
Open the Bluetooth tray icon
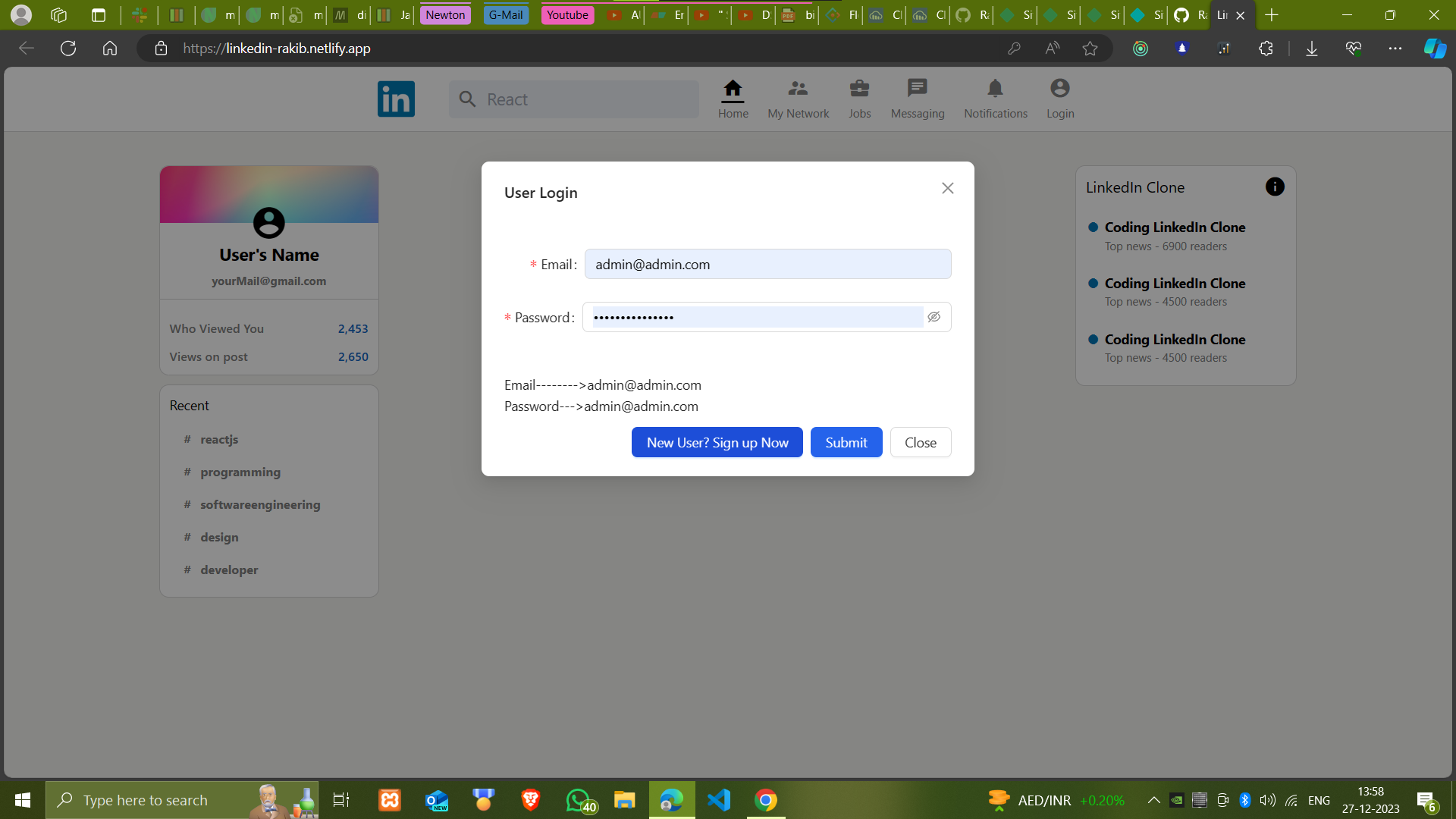tap(1244, 800)
